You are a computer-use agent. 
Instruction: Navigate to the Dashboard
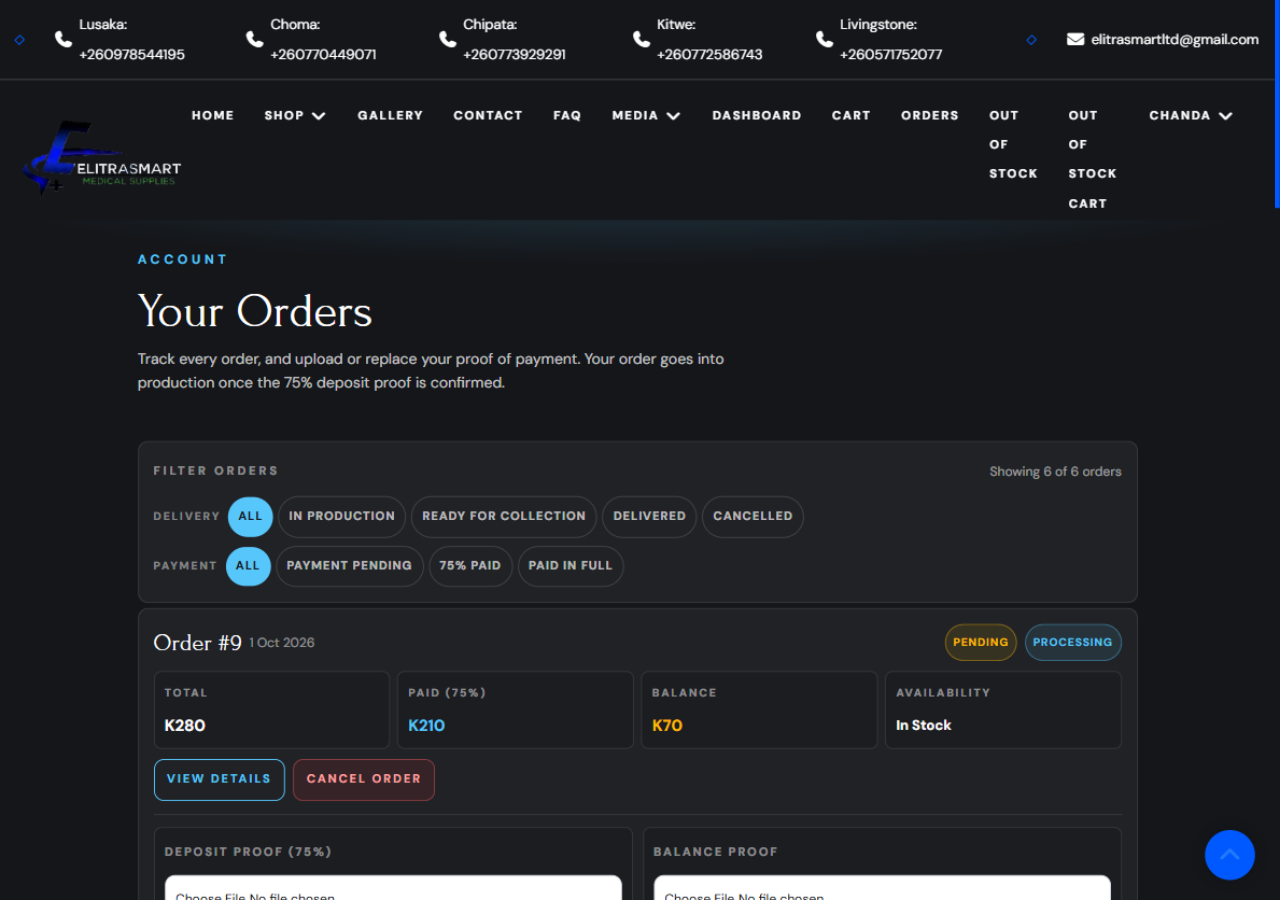coord(757,115)
